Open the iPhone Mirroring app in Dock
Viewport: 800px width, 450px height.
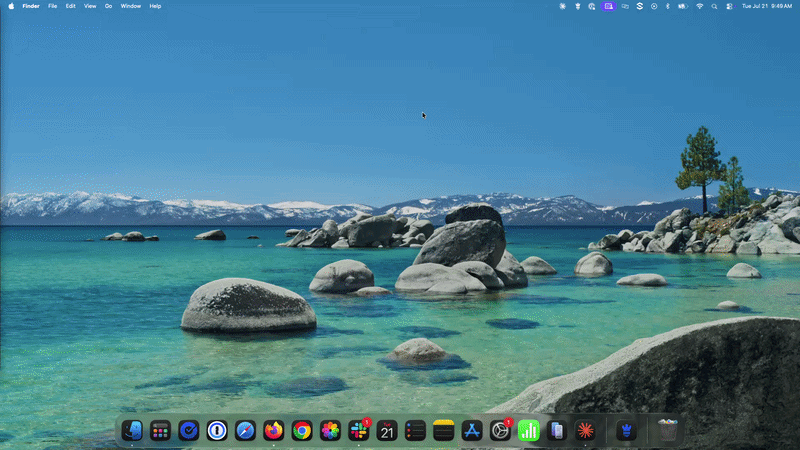pyautogui.click(x=557, y=431)
